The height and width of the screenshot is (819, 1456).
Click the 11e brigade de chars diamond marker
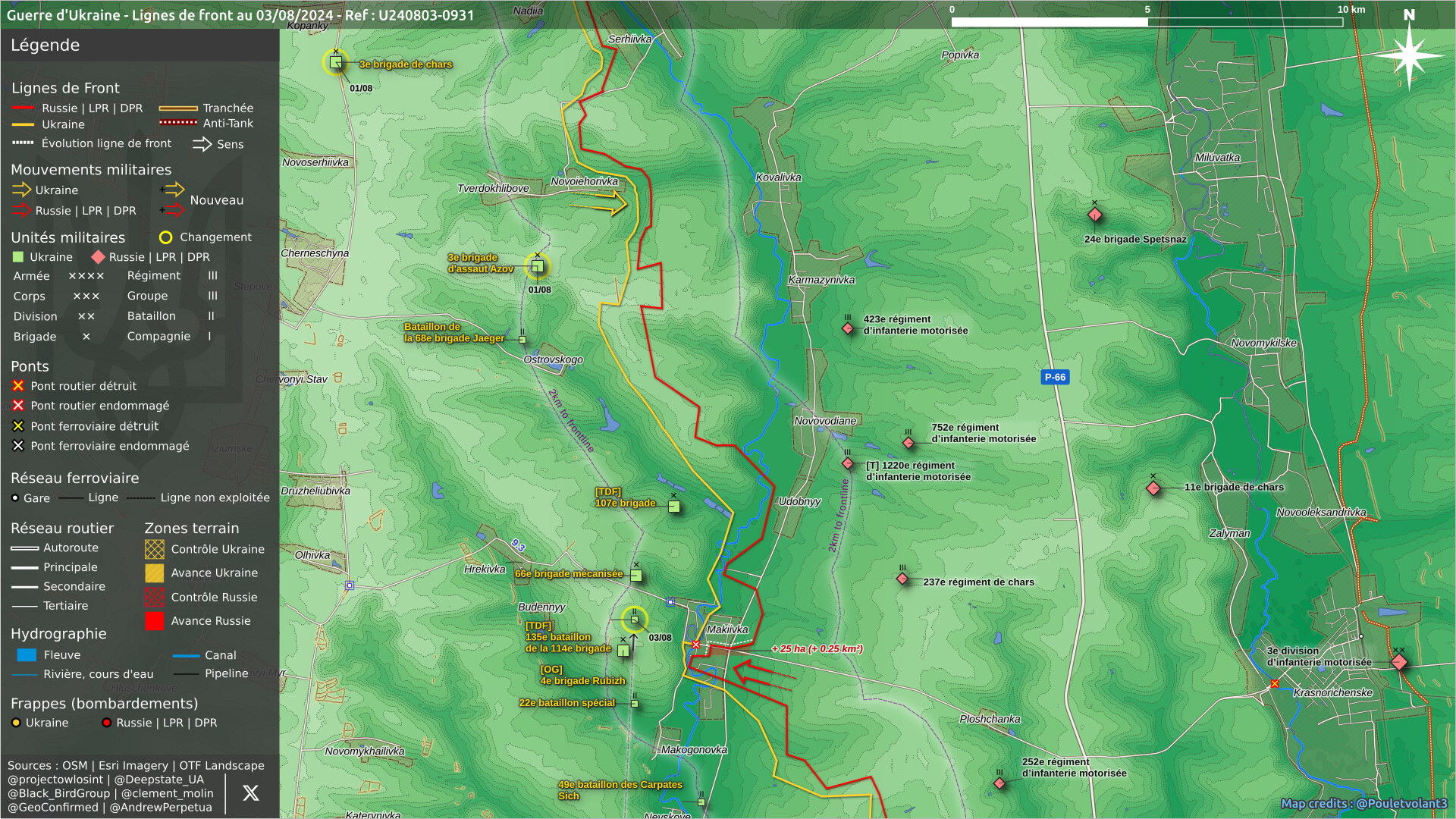pos(1153,488)
